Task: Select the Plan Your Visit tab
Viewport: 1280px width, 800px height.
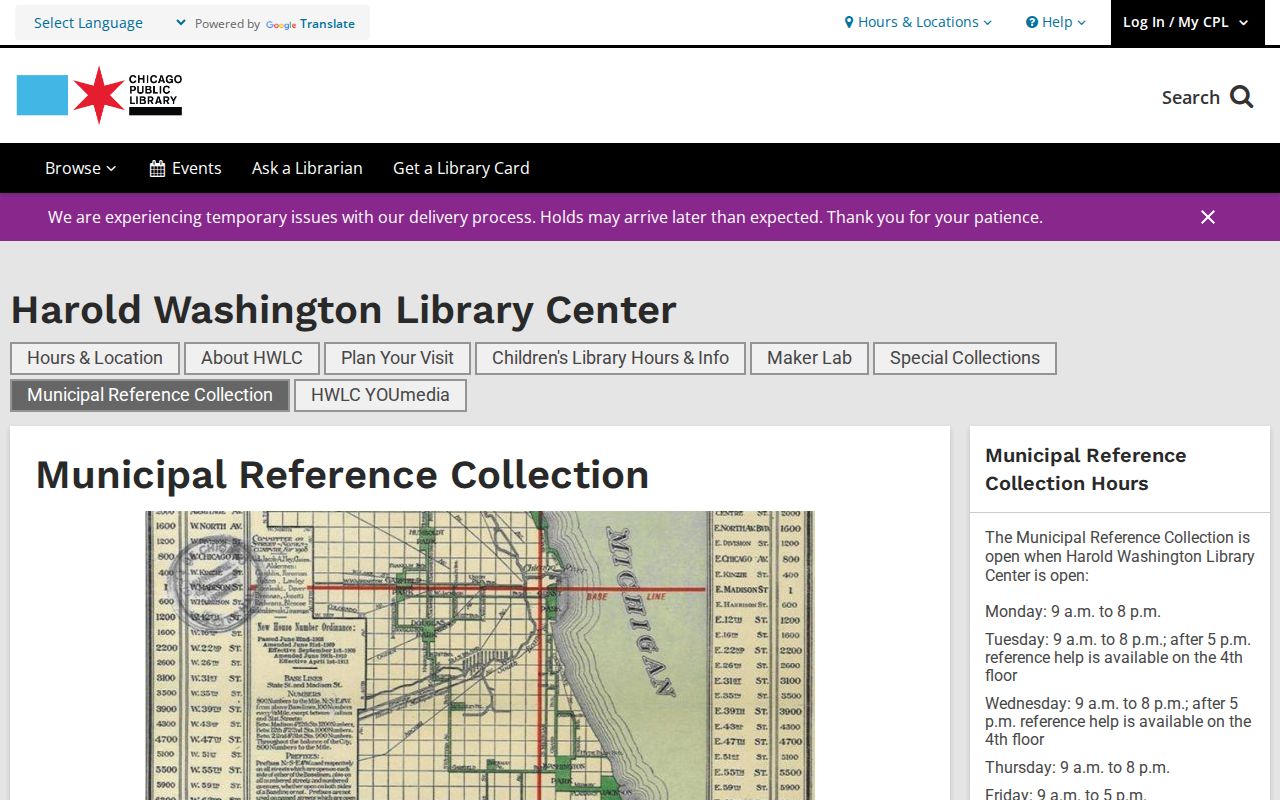Action: [x=397, y=358]
